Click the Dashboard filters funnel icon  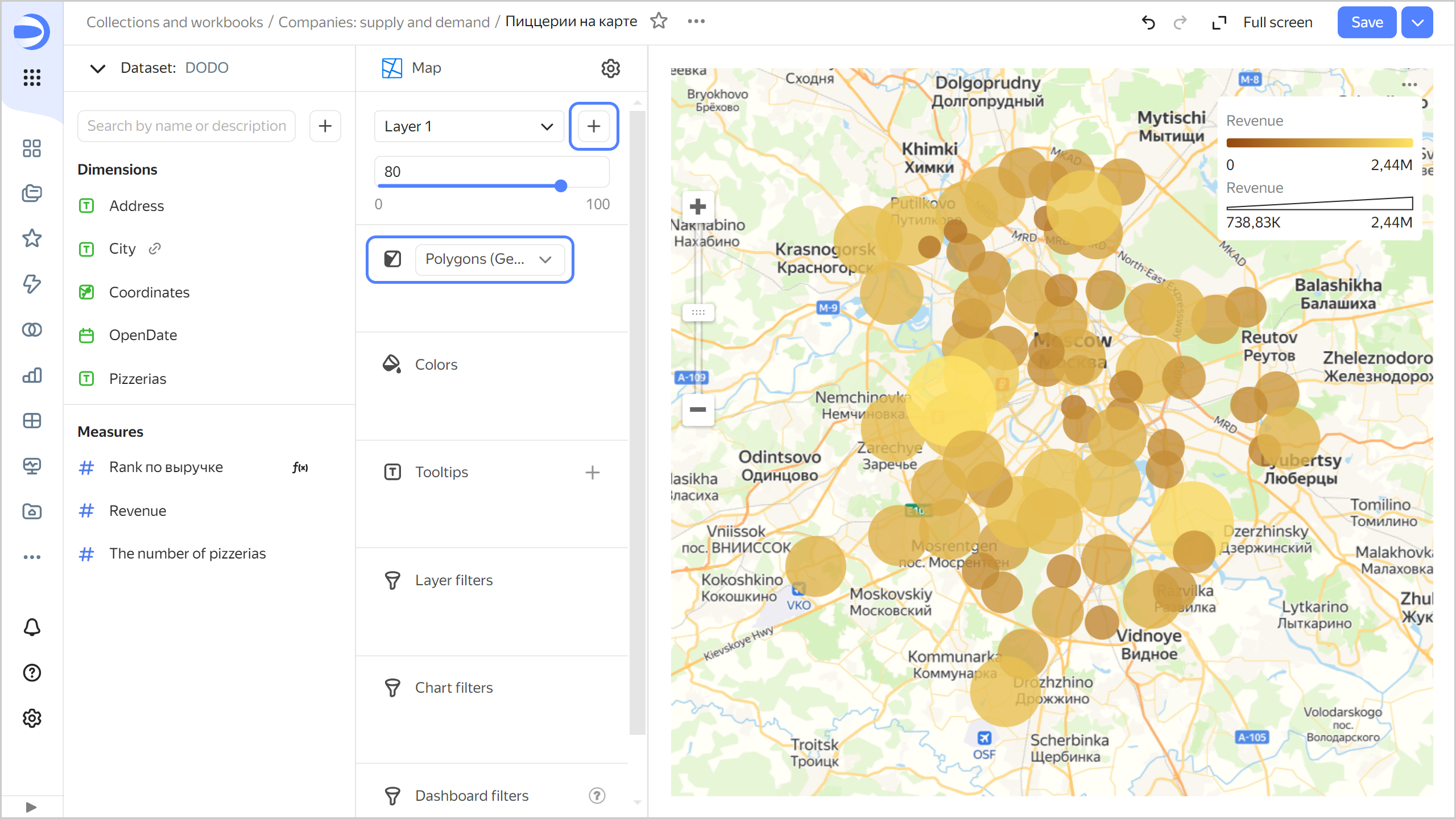pyautogui.click(x=392, y=795)
